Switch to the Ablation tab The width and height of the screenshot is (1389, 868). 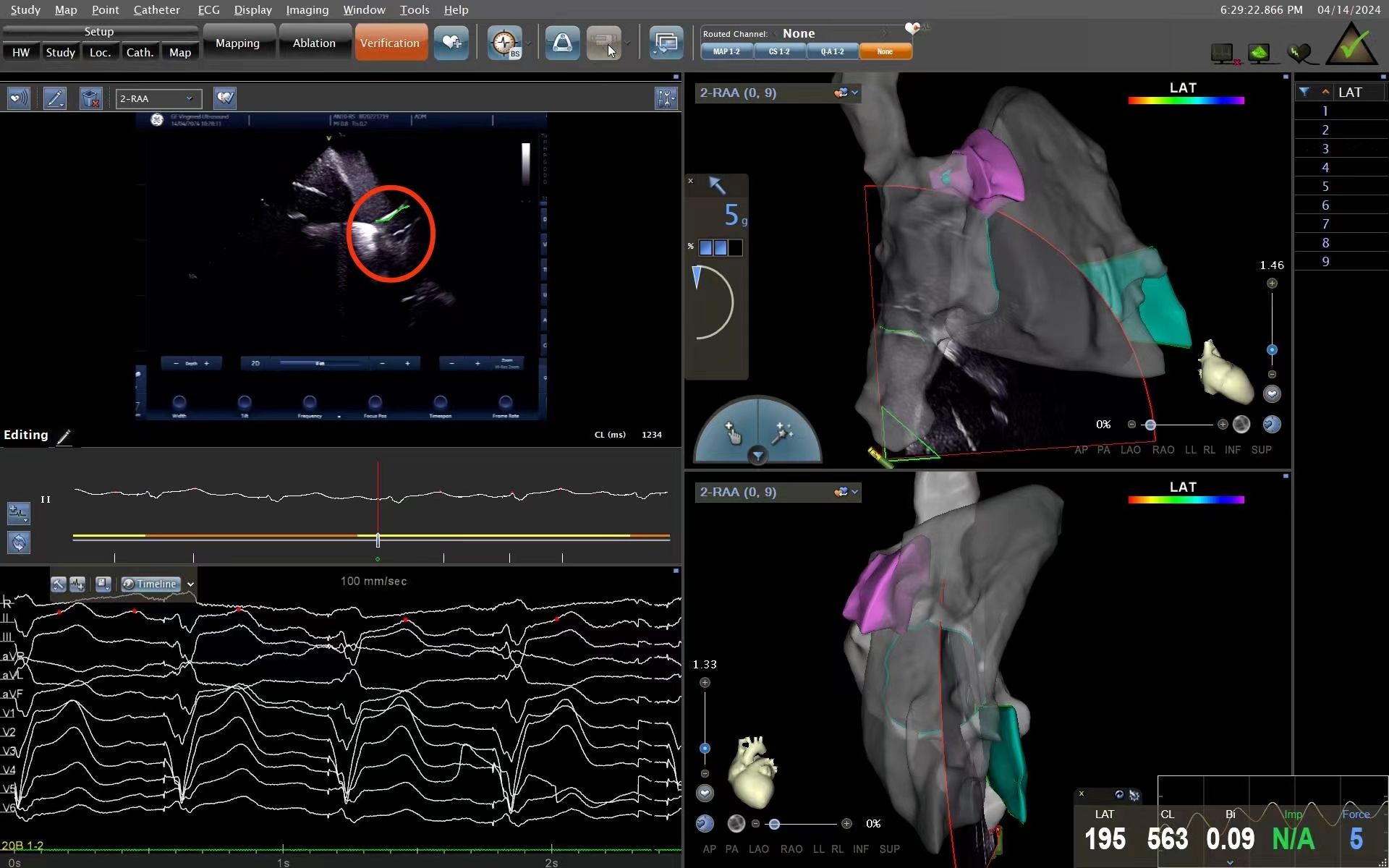coord(314,43)
